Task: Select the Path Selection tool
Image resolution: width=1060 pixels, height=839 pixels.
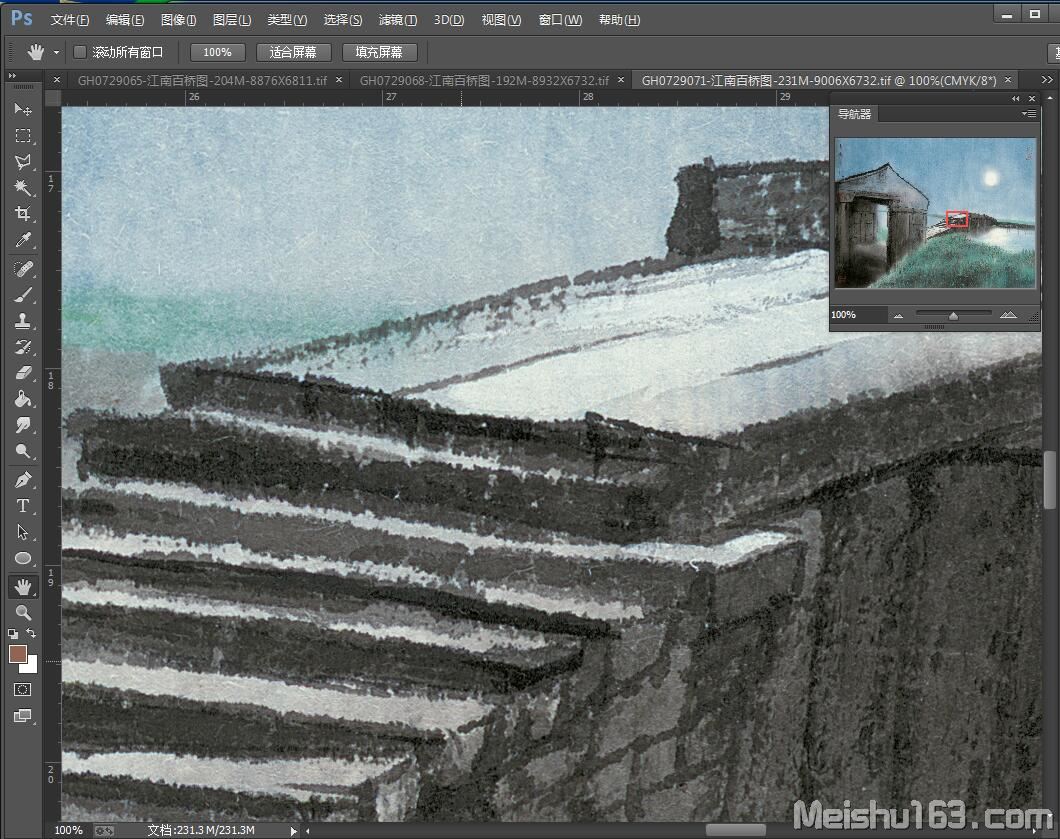Action: pos(23,532)
